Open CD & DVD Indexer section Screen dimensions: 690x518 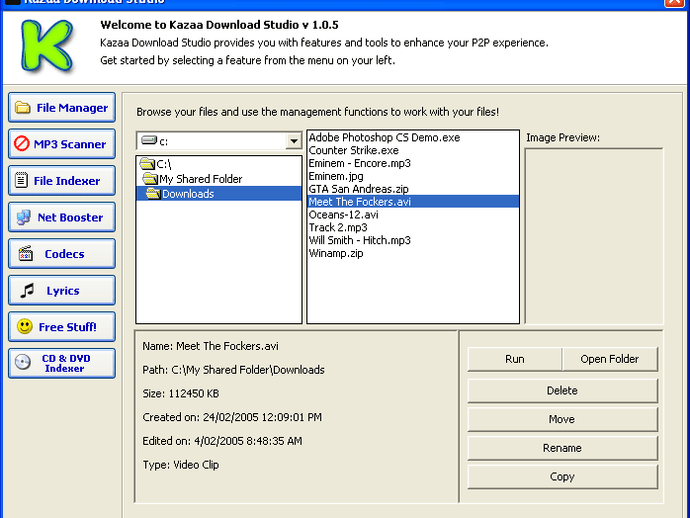pos(62,363)
